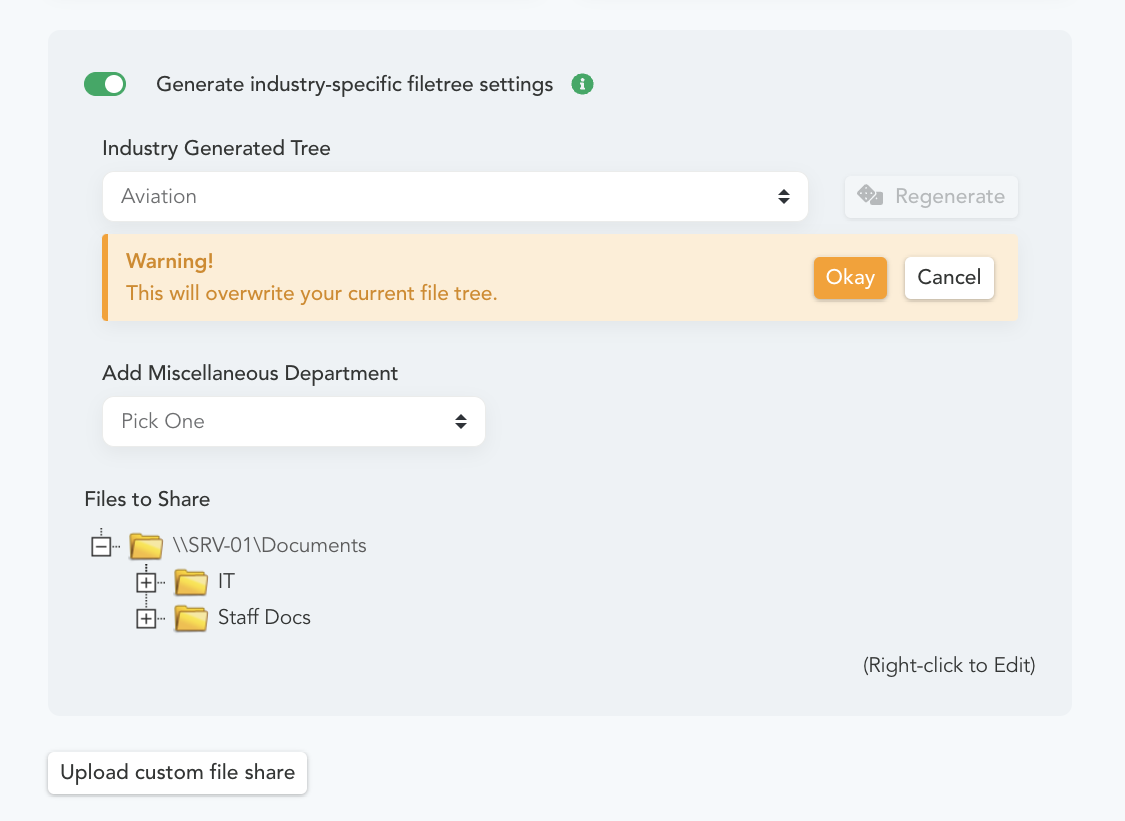Click the 'This will overwrite your current file tree.' message
This screenshot has height=821, width=1125.
tap(311, 293)
